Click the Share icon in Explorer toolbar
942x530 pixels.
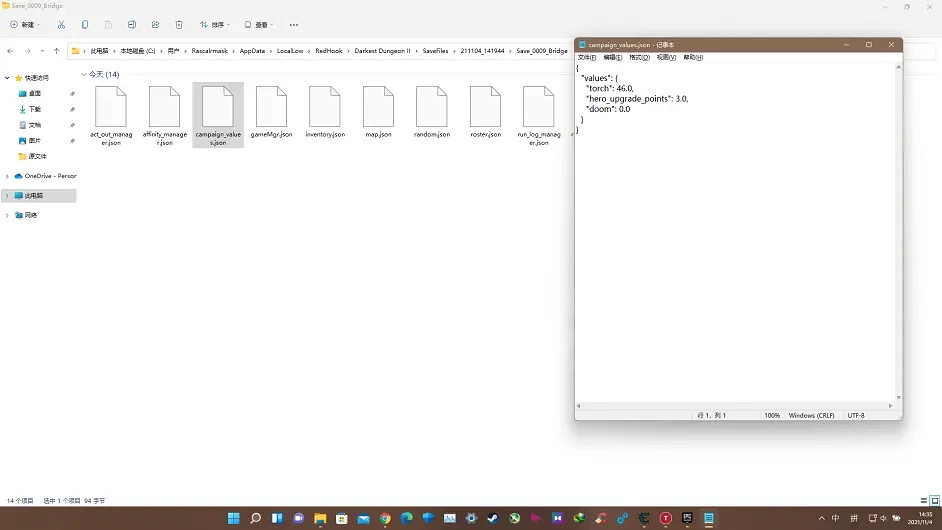point(155,24)
